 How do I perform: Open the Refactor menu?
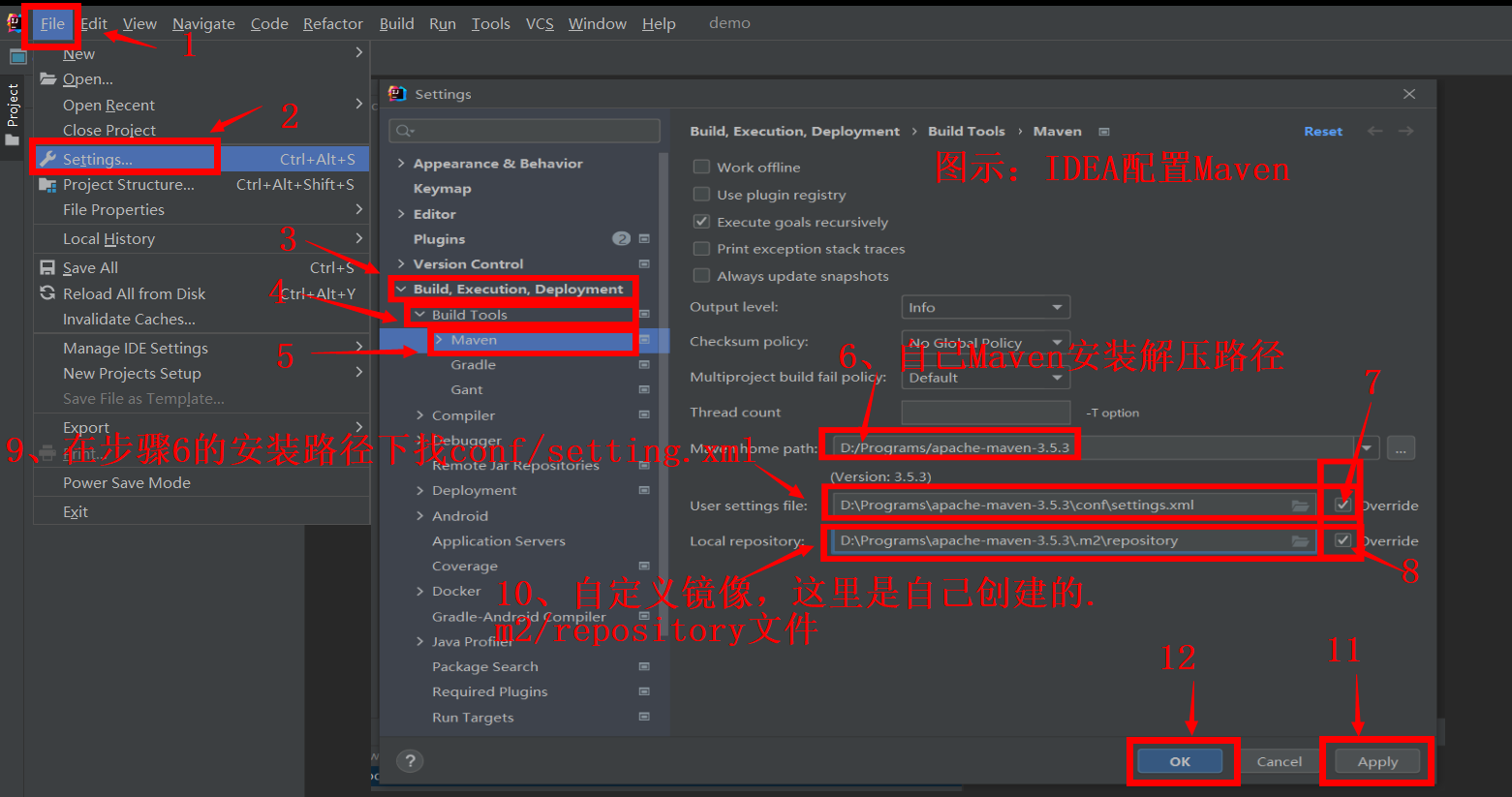pos(332,24)
